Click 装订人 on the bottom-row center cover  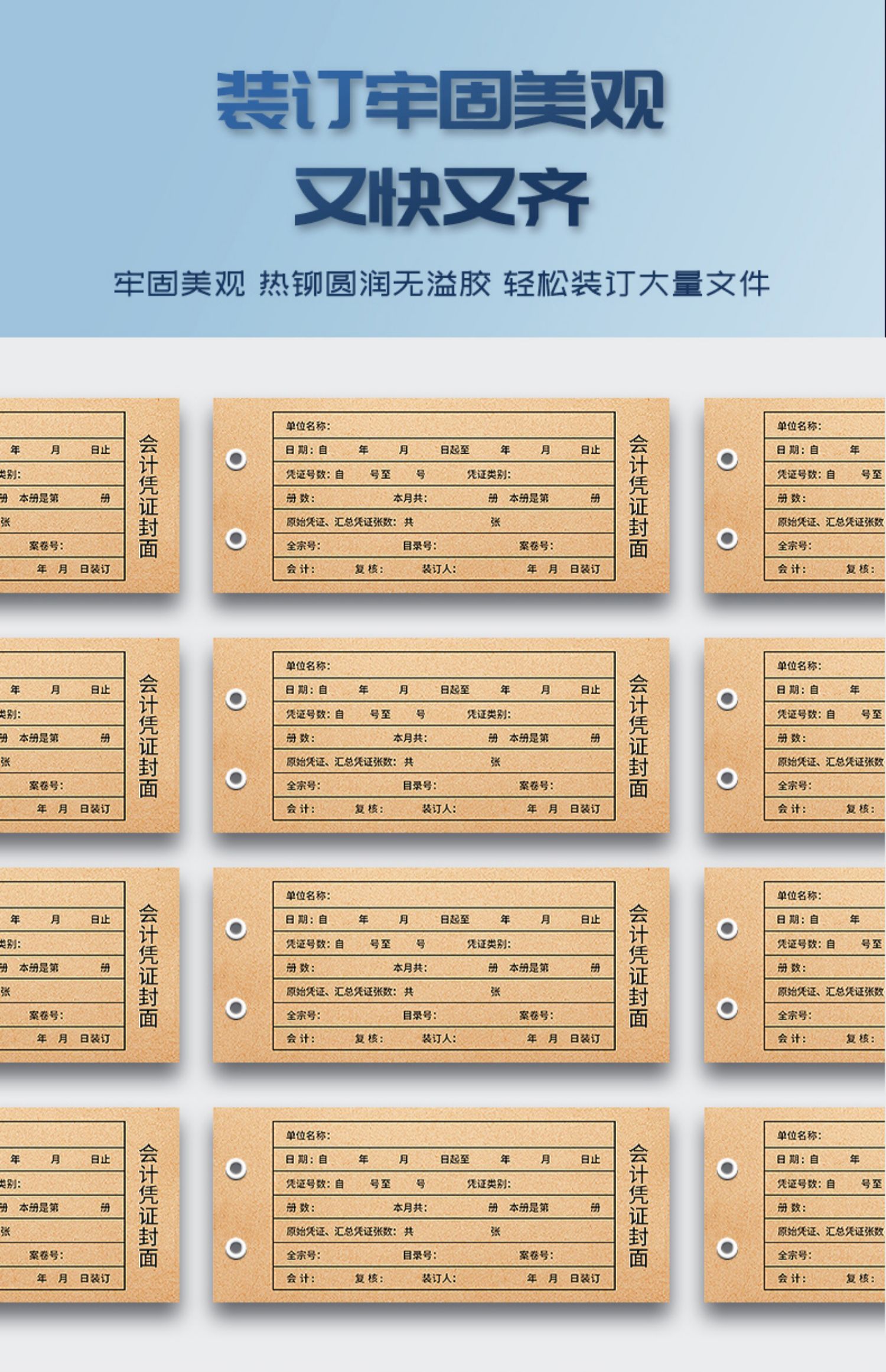tap(438, 1278)
